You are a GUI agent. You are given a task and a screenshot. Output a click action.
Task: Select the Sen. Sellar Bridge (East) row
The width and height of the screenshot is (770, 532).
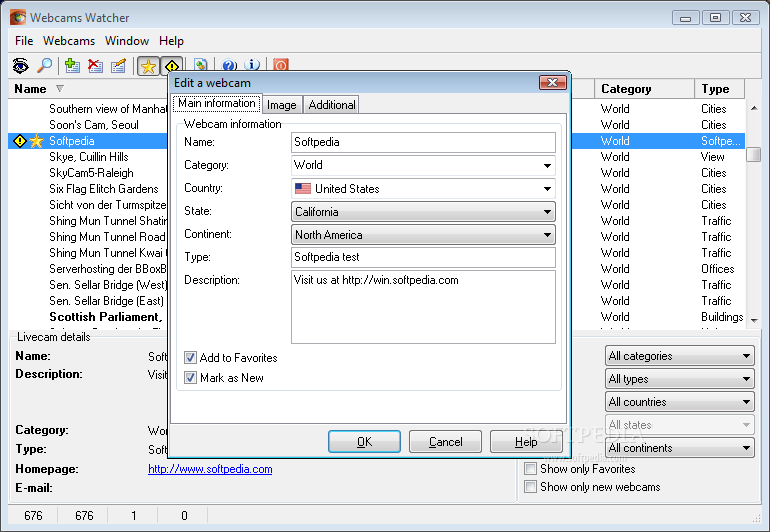pos(107,301)
